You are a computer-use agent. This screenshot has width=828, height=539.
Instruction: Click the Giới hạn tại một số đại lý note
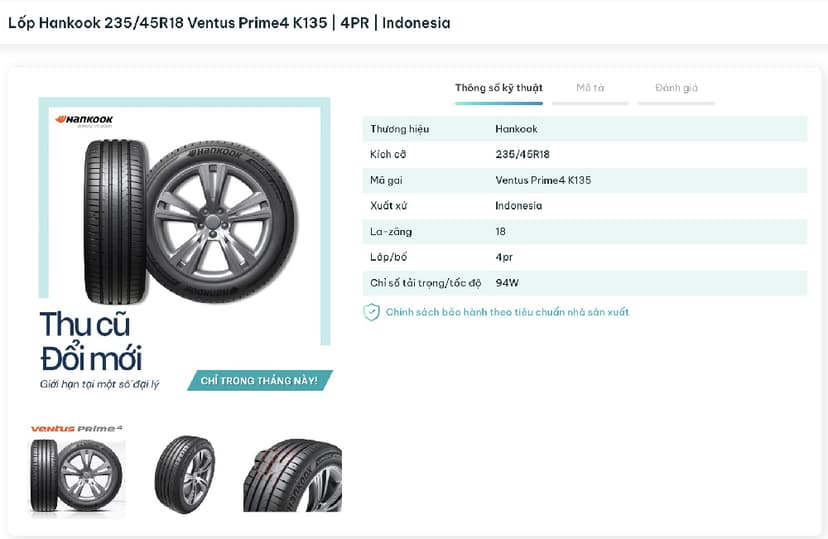coord(99,384)
